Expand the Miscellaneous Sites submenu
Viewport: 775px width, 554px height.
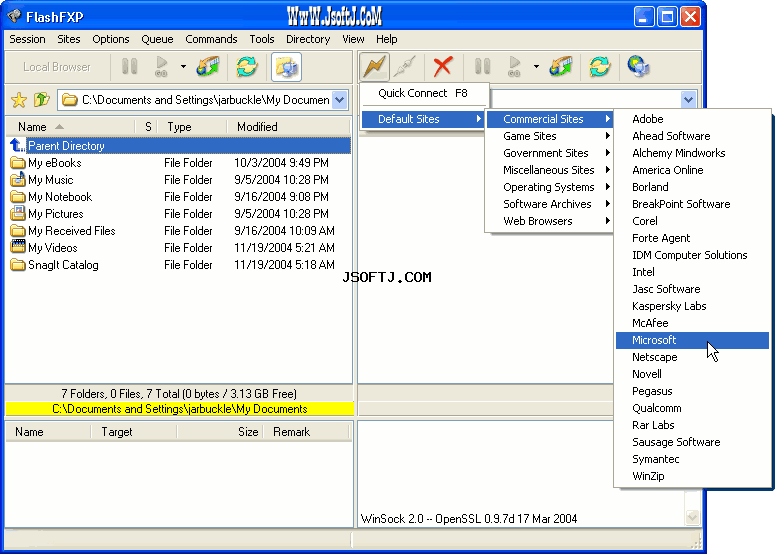549,170
